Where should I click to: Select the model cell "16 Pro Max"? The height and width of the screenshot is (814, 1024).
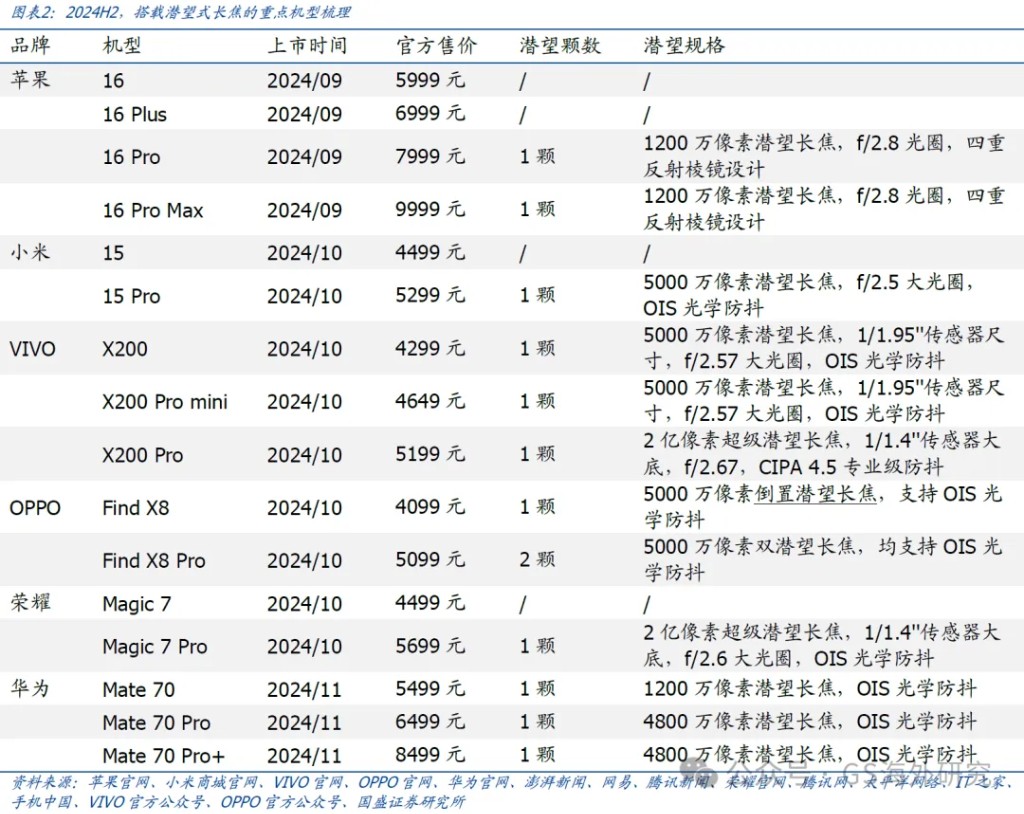[x=153, y=210]
